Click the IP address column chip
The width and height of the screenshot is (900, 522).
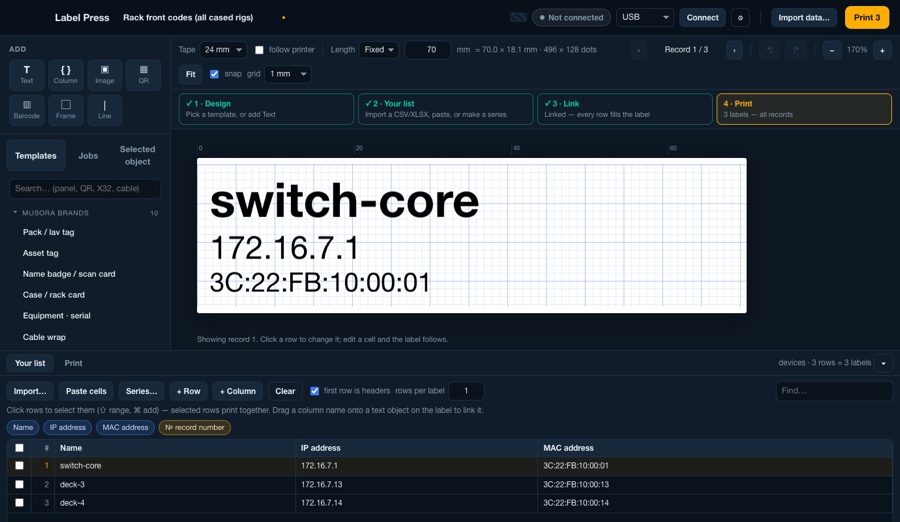pos(68,428)
